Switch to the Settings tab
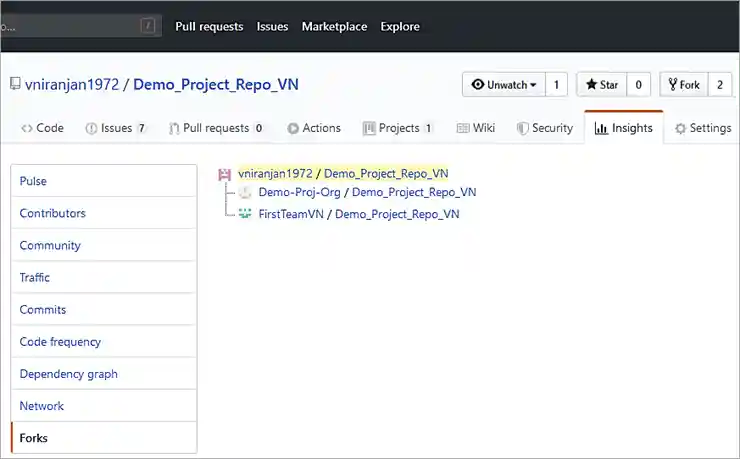This screenshot has width=740, height=460. [703, 128]
